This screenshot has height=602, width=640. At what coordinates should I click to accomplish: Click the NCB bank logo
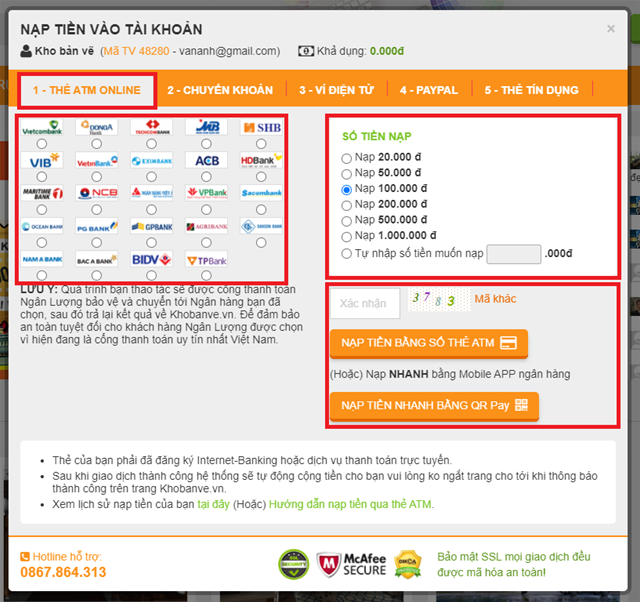pos(97,193)
